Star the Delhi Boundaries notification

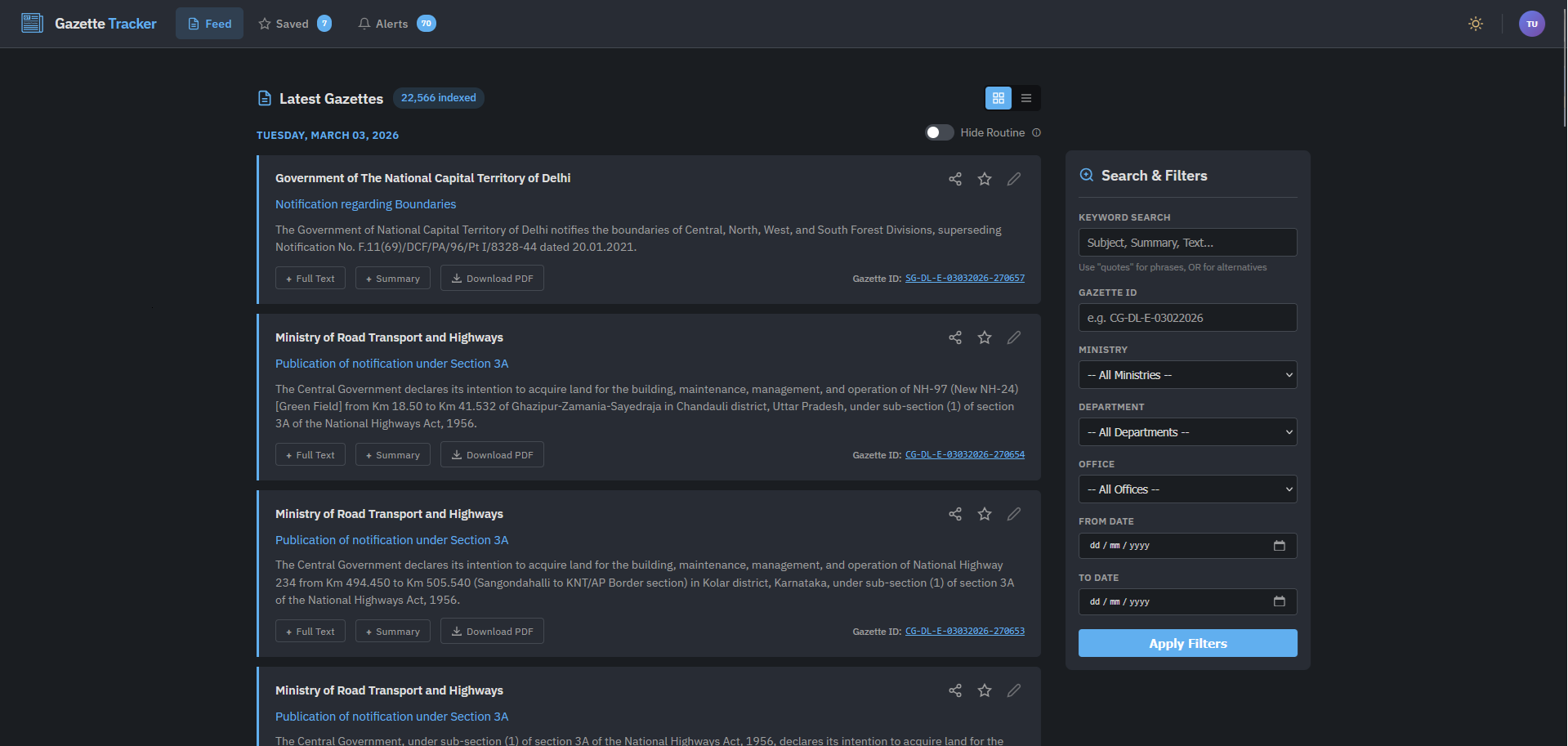tap(985, 179)
